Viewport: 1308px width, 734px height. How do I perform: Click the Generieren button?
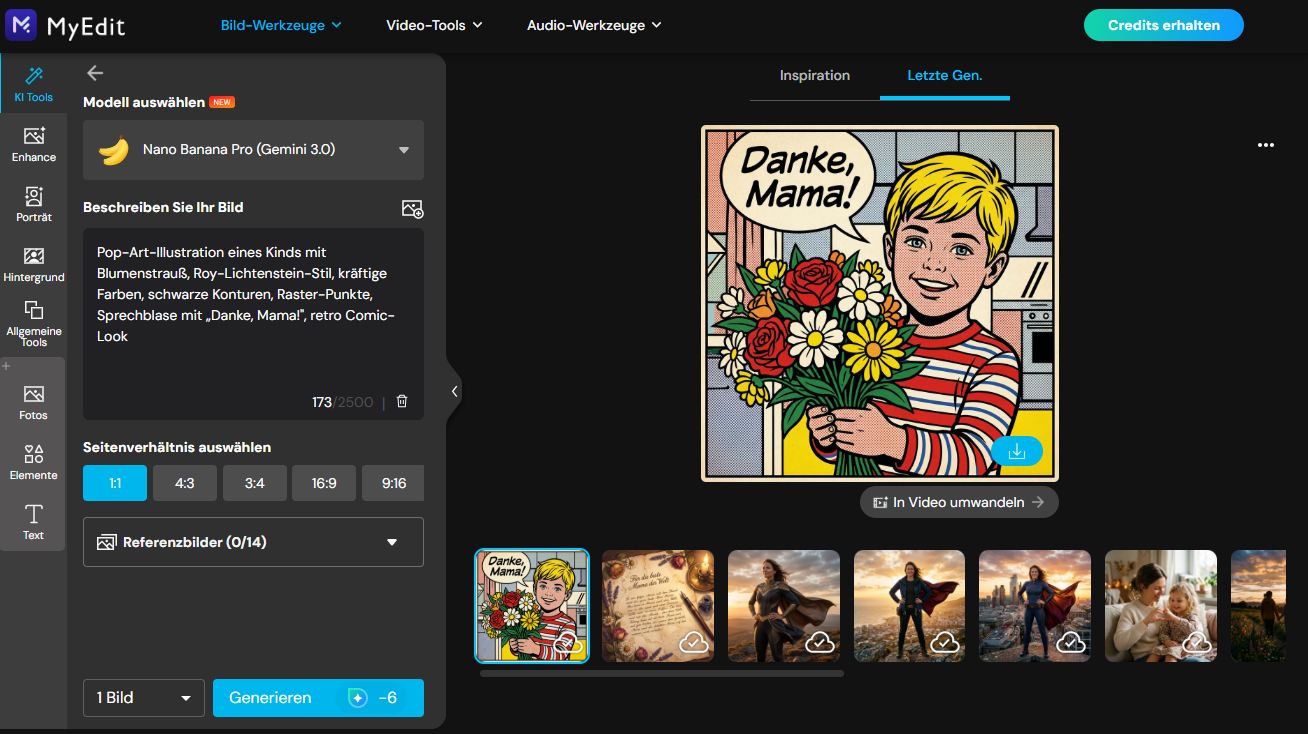(318, 698)
